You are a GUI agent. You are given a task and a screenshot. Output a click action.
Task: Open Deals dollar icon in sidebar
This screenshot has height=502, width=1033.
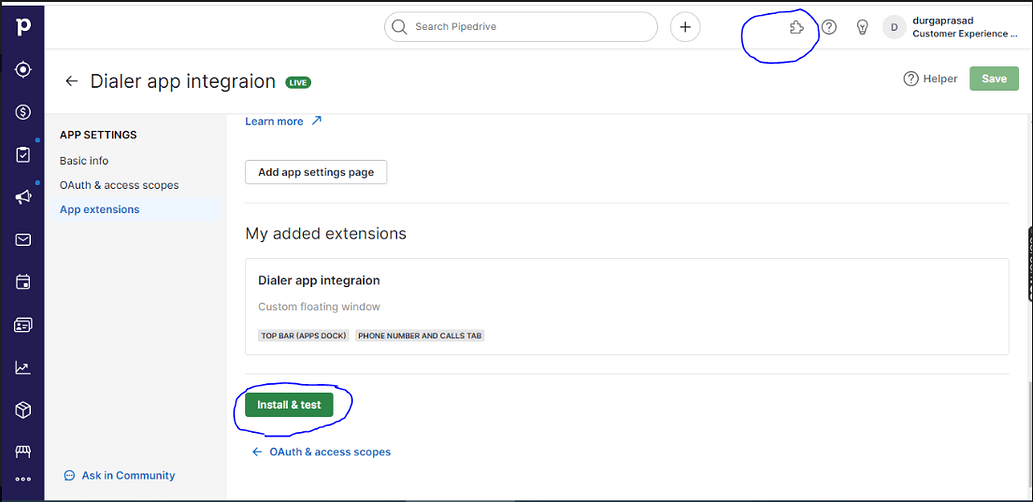coord(23,112)
